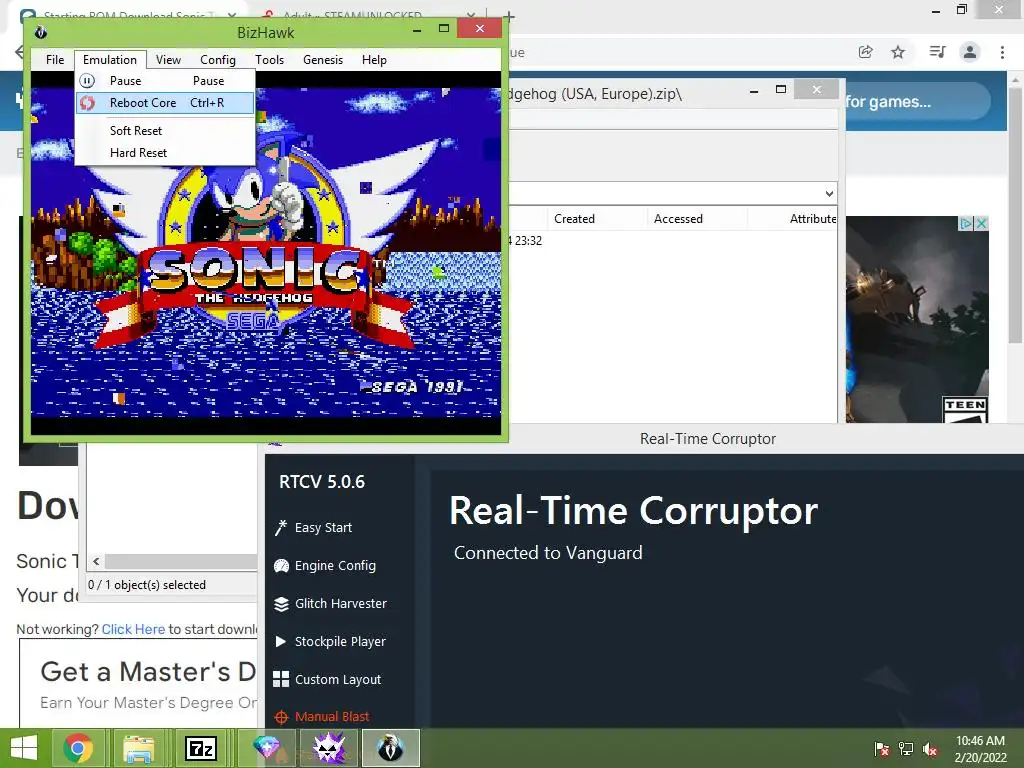Open Glitch Harvester in RTCV sidebar

click(330, 603)
